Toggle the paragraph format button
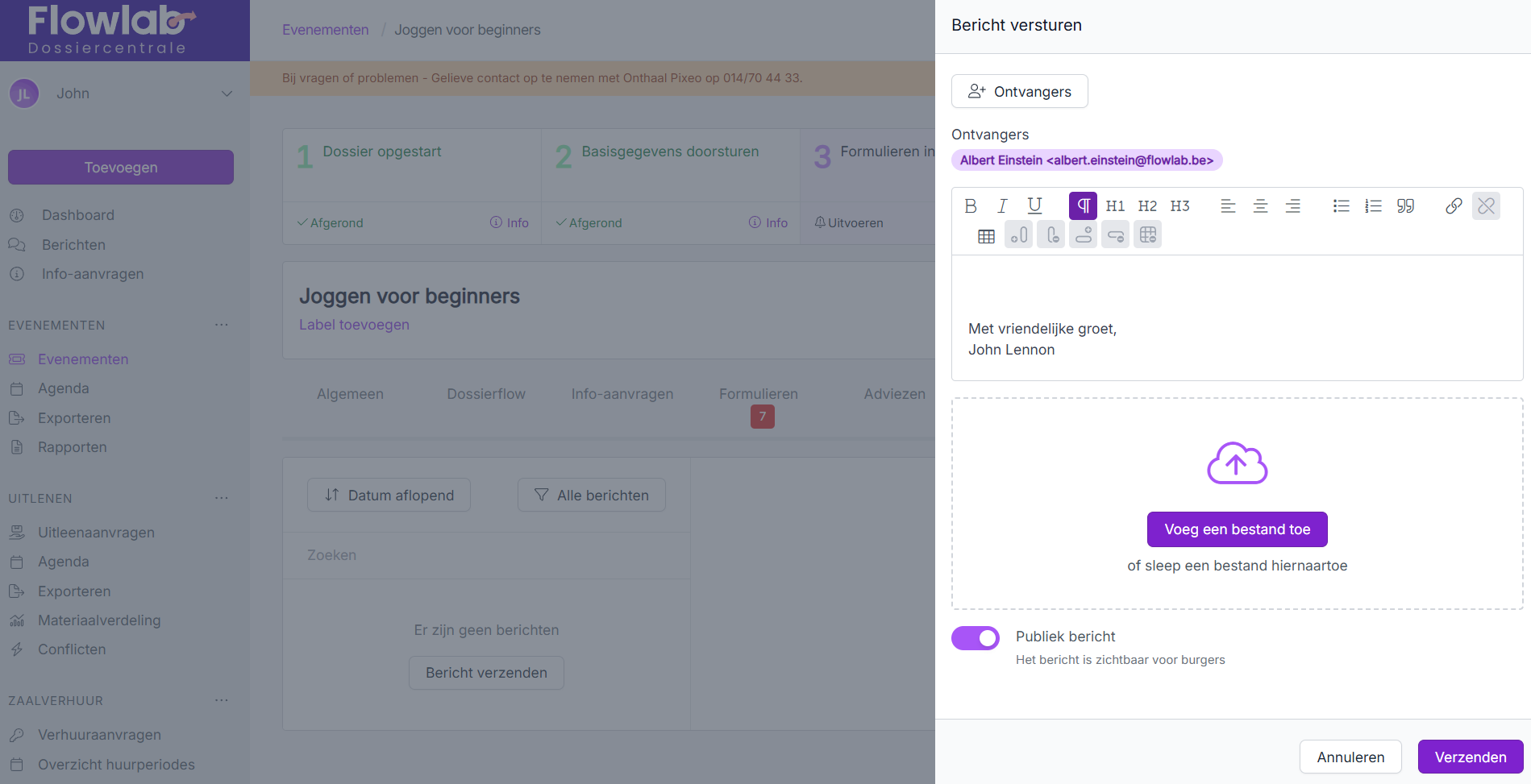The height and width of the screenshot is (784, 1531). point(1083,206)
